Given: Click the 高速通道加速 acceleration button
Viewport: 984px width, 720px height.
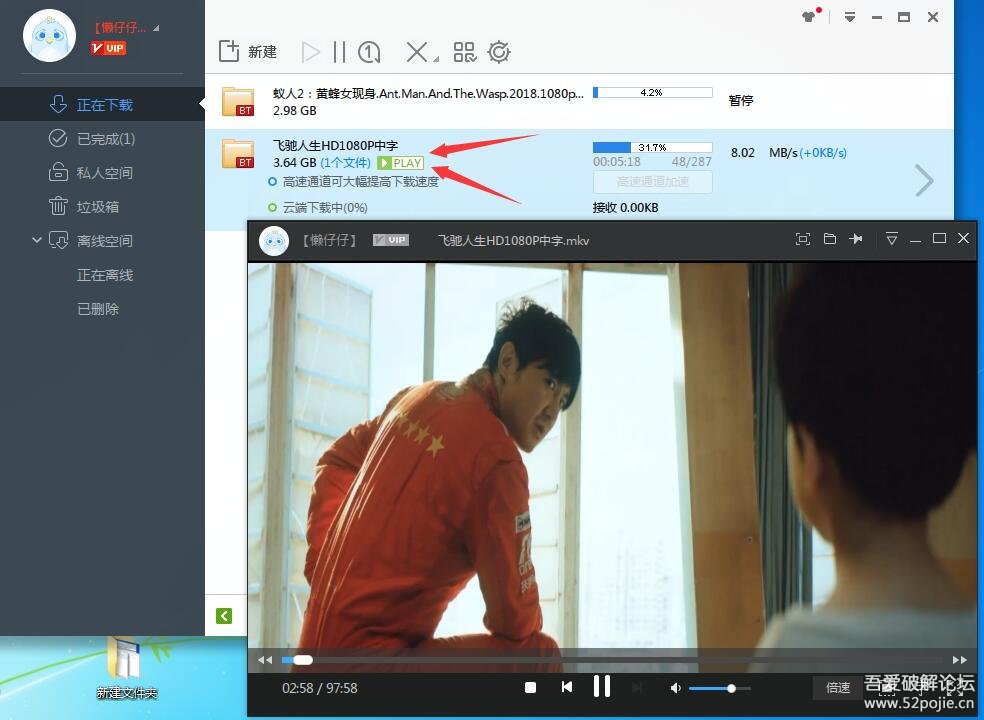Looking at the screenshot, I should (x=653, y=182).
